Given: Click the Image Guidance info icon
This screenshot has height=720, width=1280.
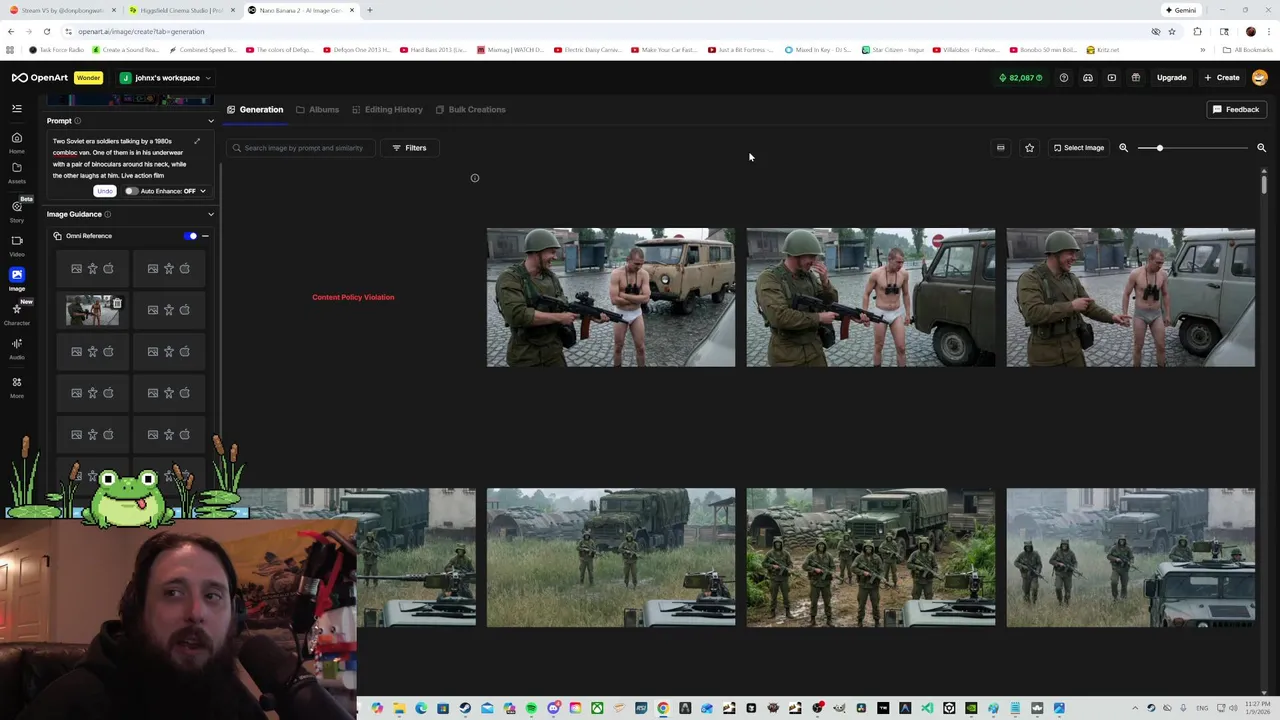Looking at the screenshot, I should click(x=107, y=214).
